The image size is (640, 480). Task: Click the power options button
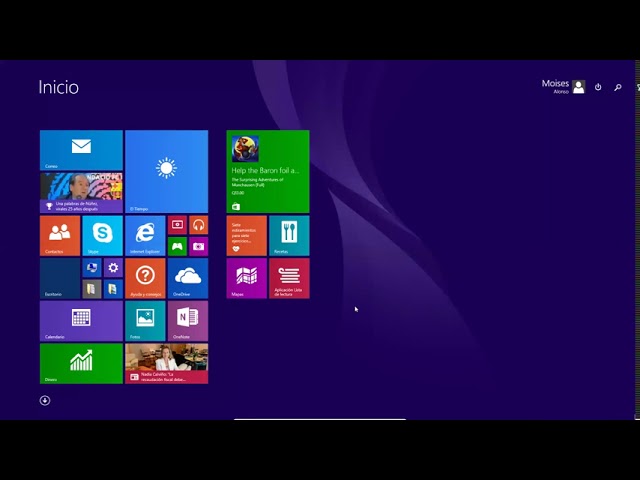[x=598, y=87]
